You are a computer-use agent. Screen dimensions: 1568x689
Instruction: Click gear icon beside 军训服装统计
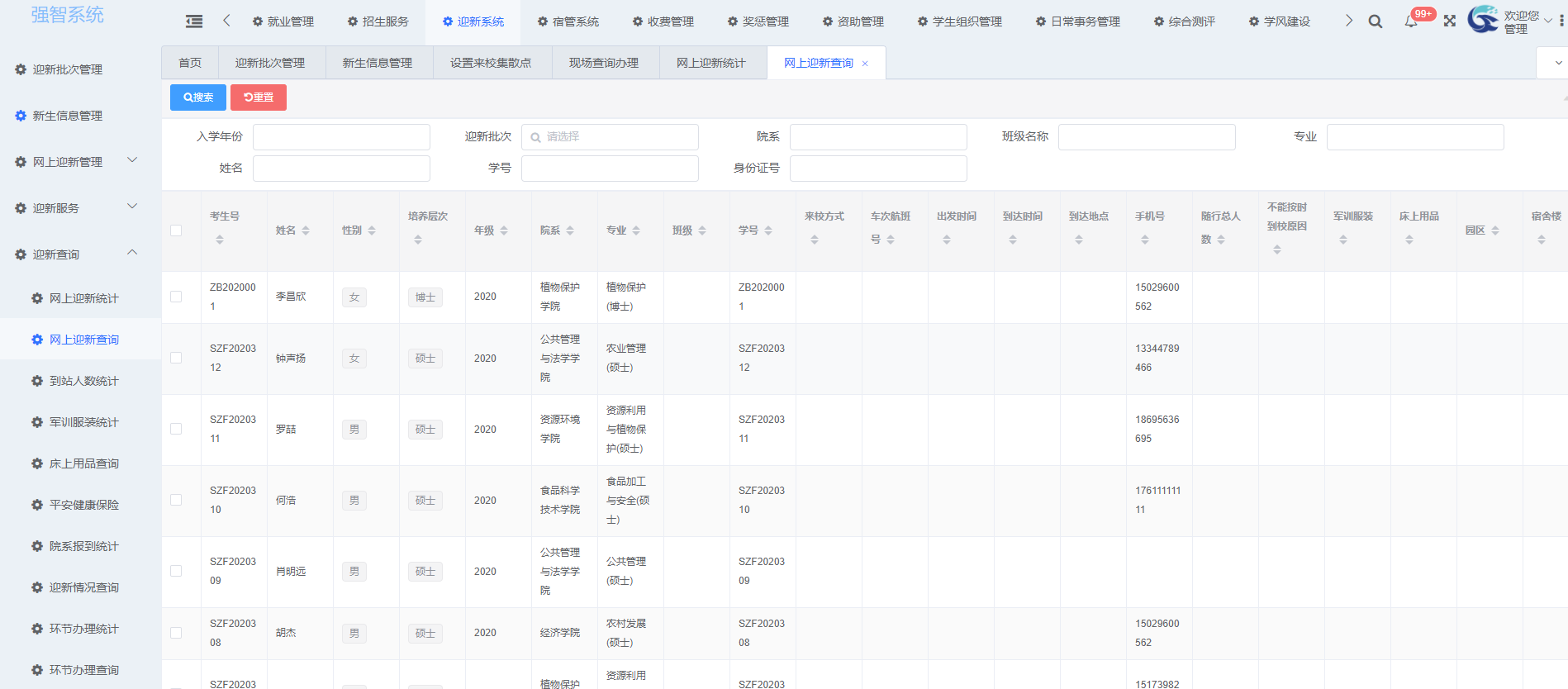tap(37, 422)
